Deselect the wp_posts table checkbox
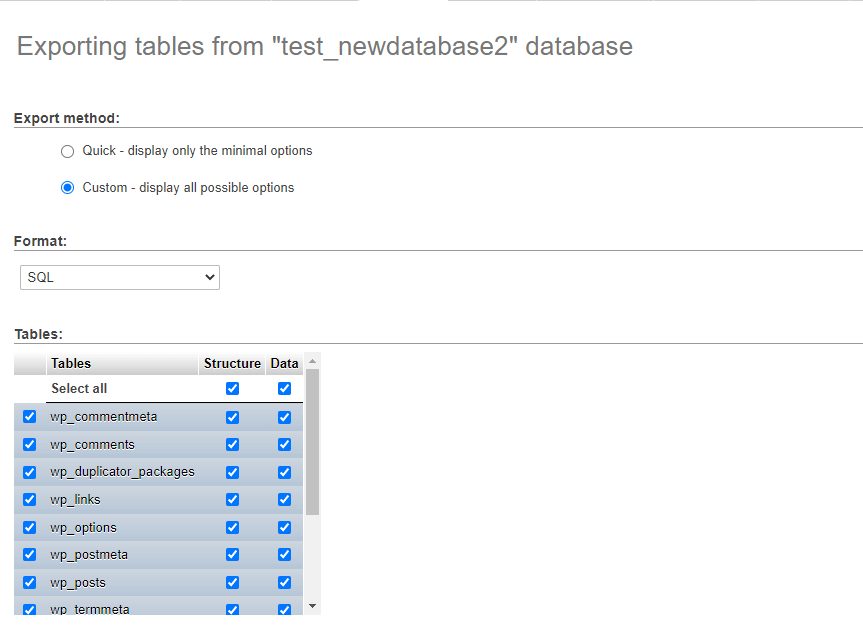The image size is (863, 637). (x=29, y=582)
